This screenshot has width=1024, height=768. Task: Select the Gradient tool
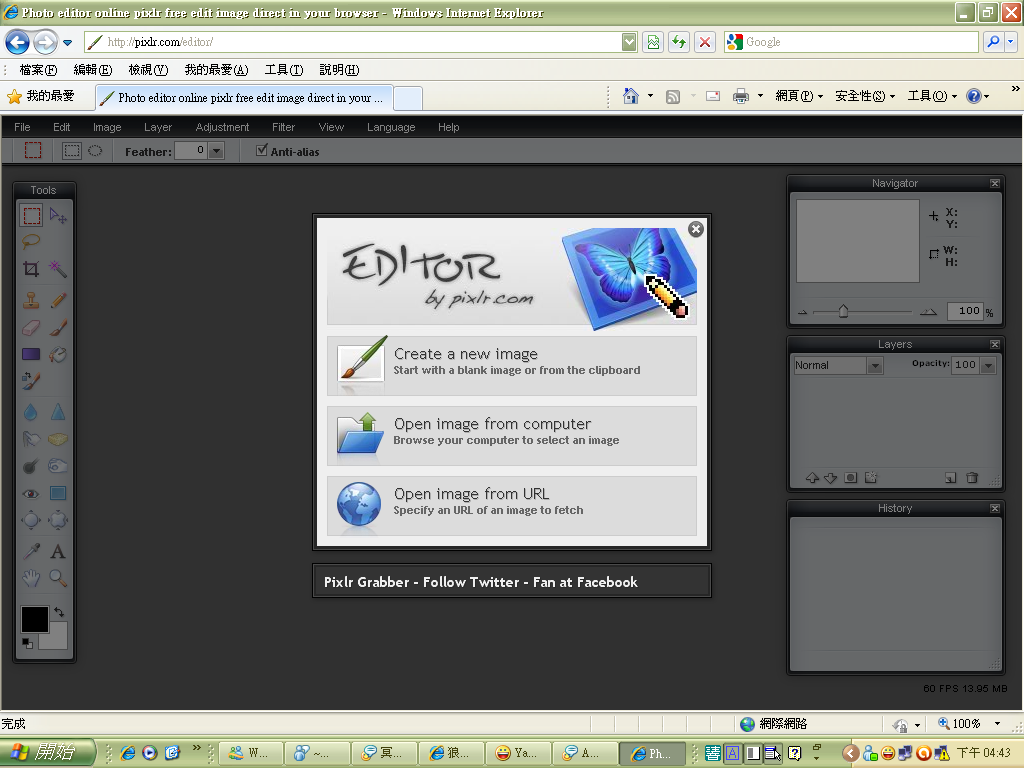coord(31,355)
